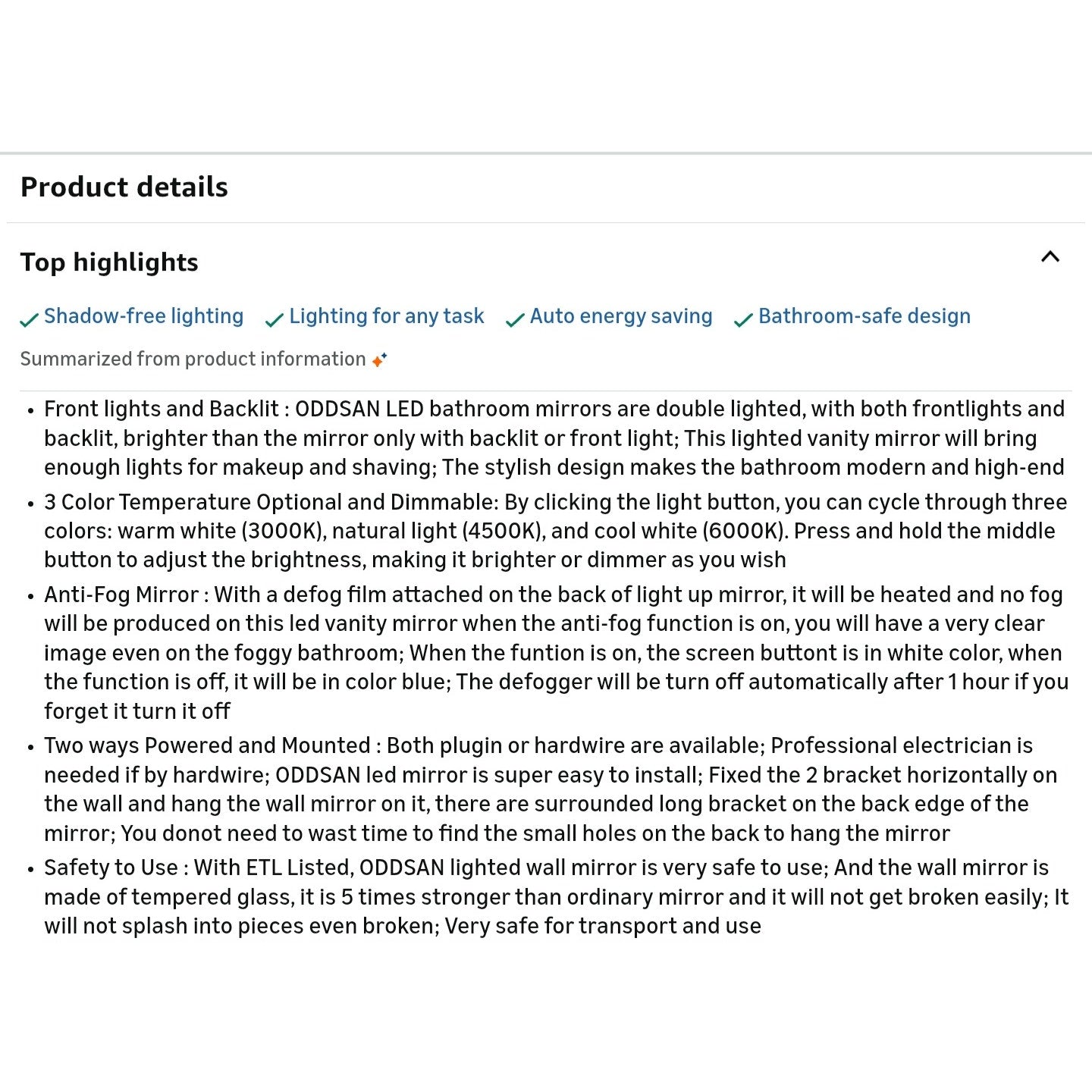Open the Lighting for any task link
This screenshot has height=1092, width=1092.
(386, 316)
